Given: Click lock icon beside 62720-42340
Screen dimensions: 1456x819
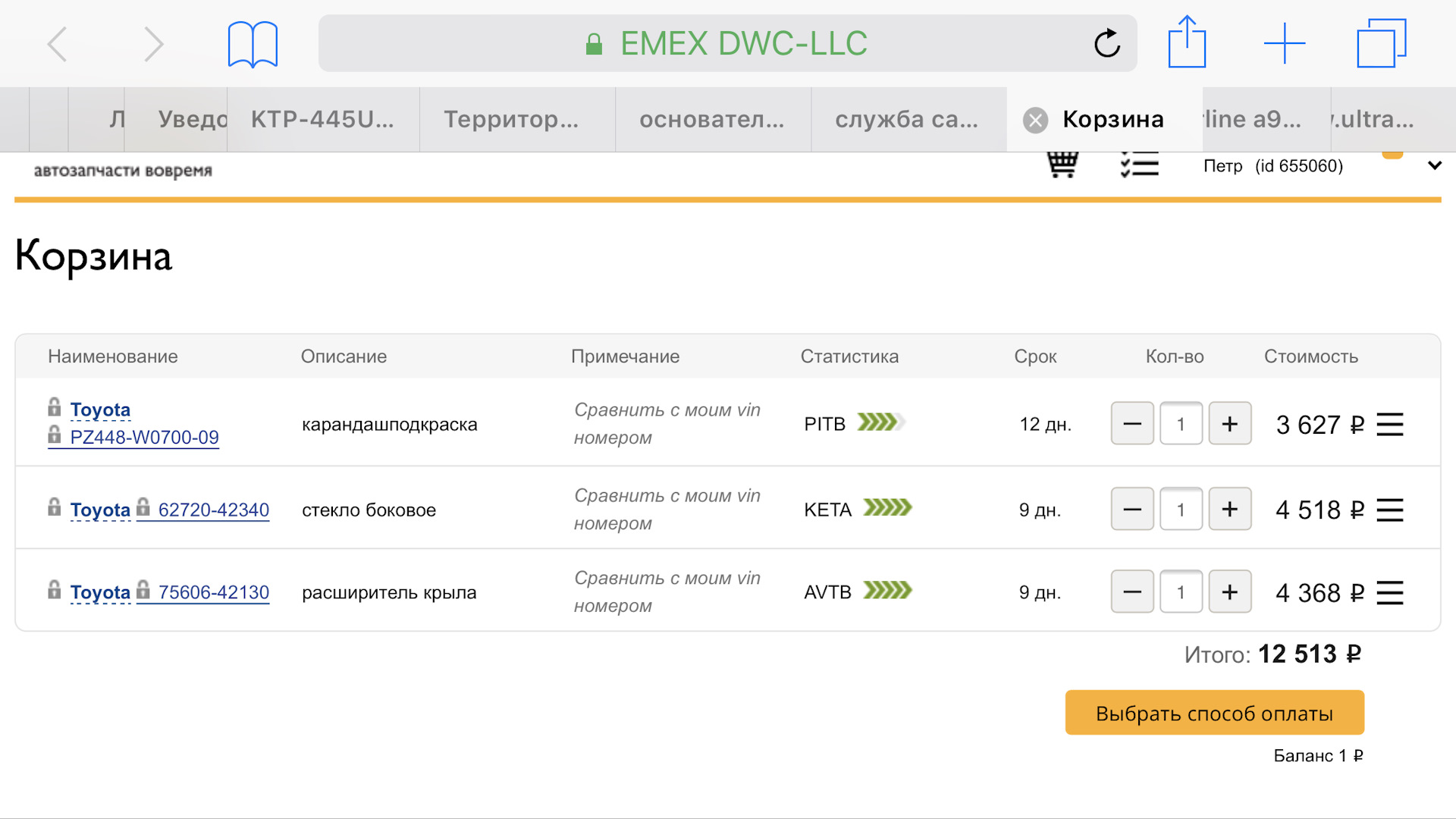Looking at the screenshot, I should pos(143,507).
